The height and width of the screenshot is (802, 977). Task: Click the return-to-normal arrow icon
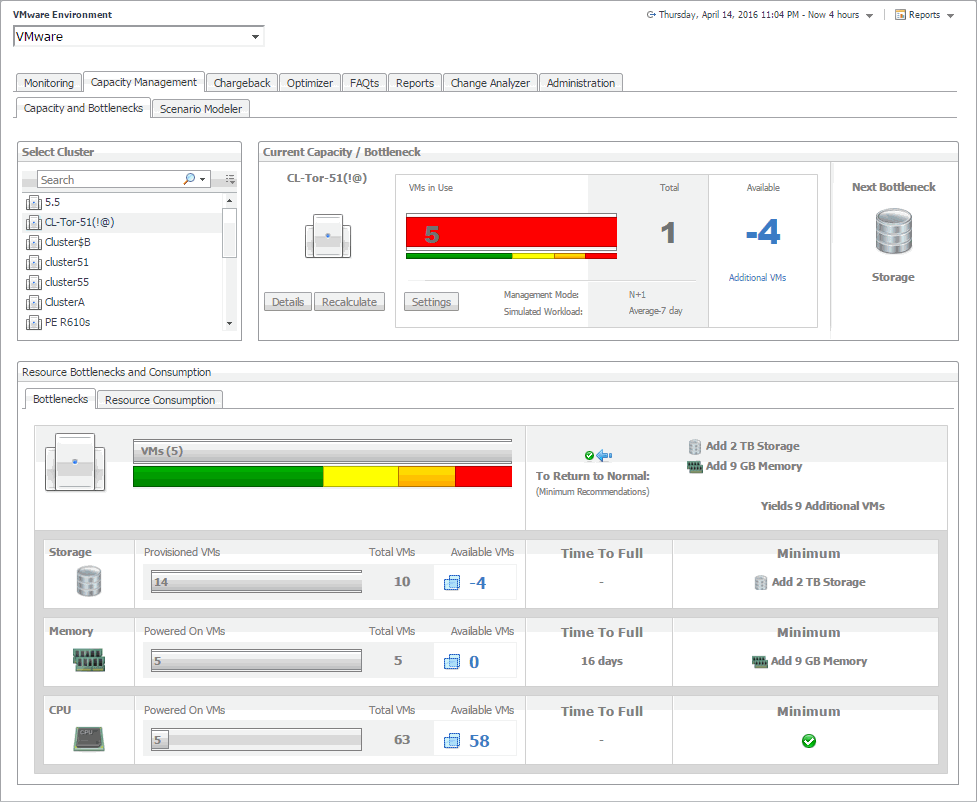coord(603,456)
